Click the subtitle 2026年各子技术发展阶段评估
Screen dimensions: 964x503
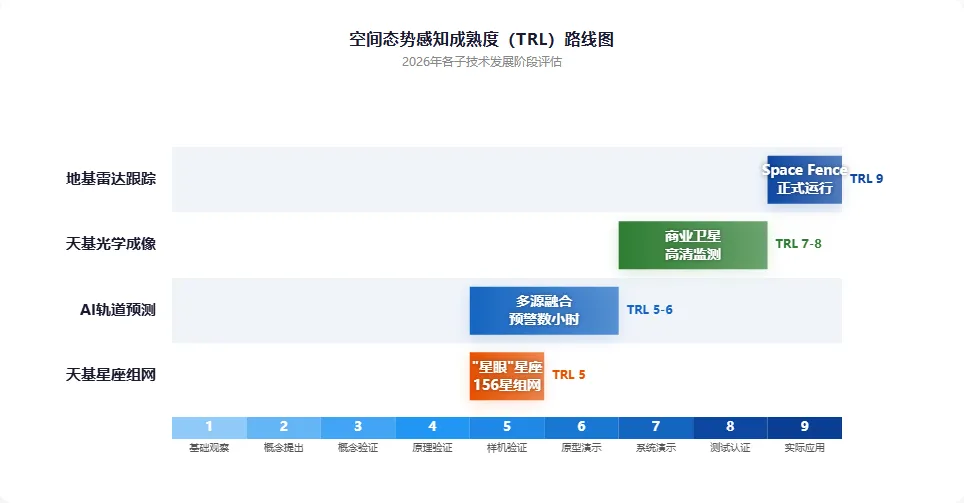[x=481, y=61]
